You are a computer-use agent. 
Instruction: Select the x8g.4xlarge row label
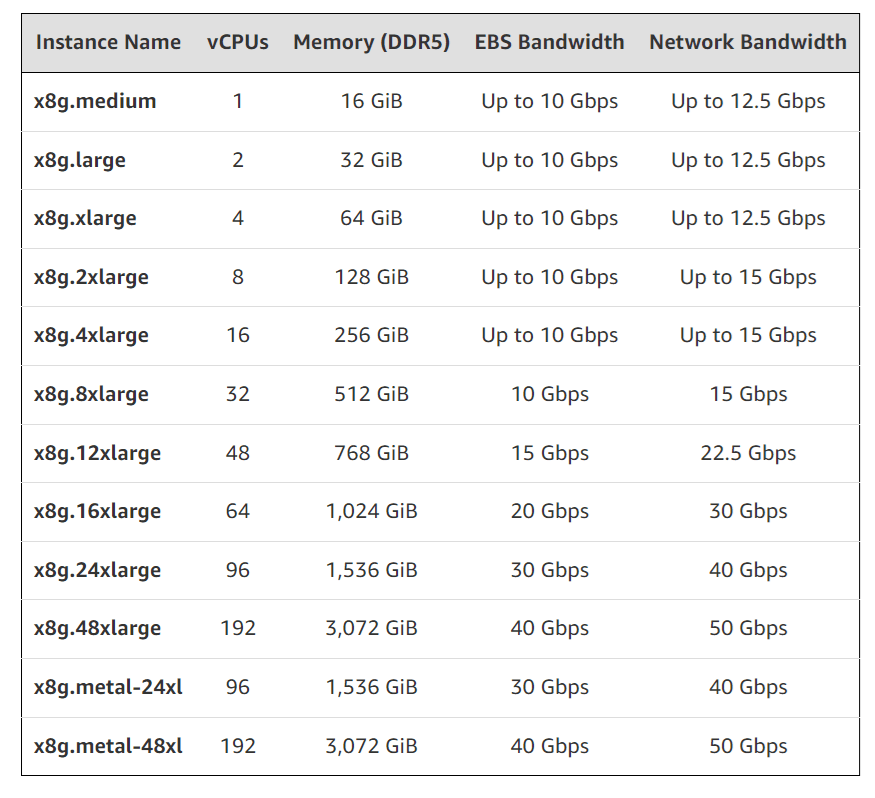[91, 335]
